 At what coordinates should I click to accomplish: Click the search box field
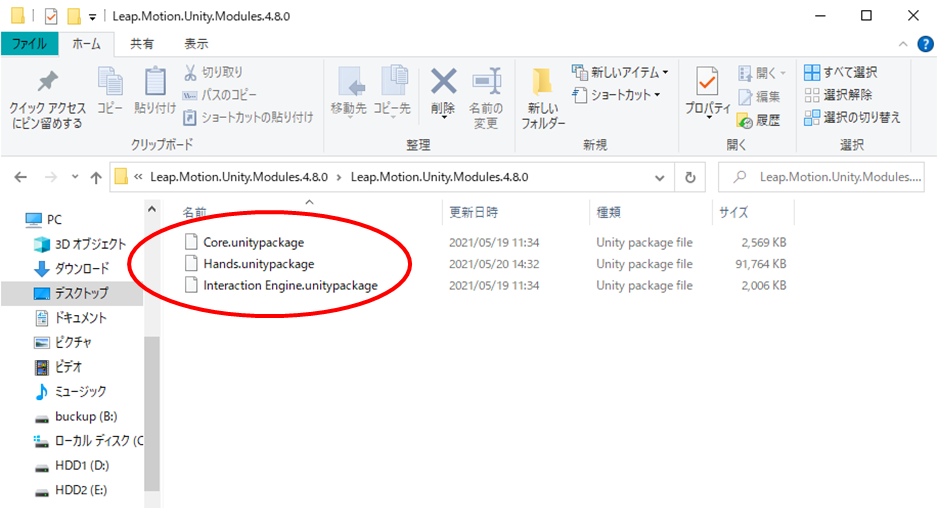coord(821,177)
